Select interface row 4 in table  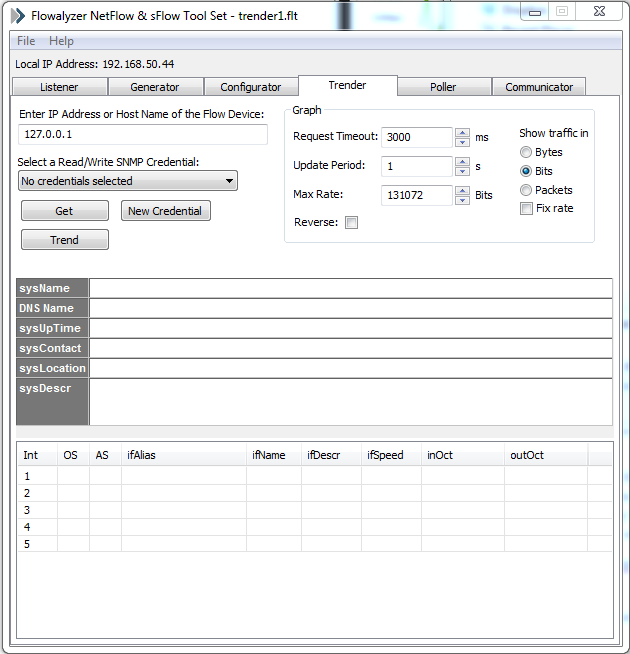click(315, 527)
